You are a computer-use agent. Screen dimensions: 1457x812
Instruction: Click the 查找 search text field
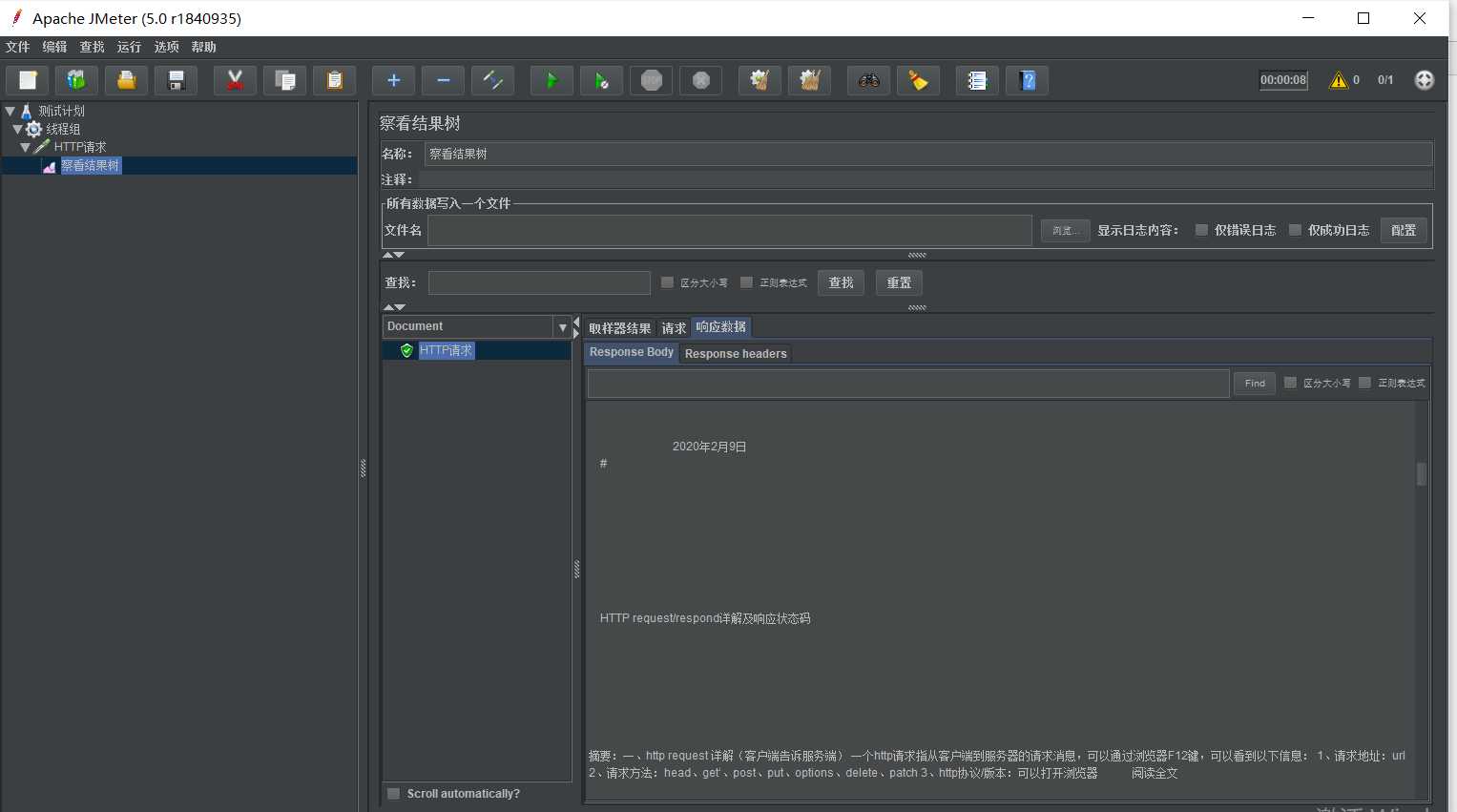tap(539, 282)
